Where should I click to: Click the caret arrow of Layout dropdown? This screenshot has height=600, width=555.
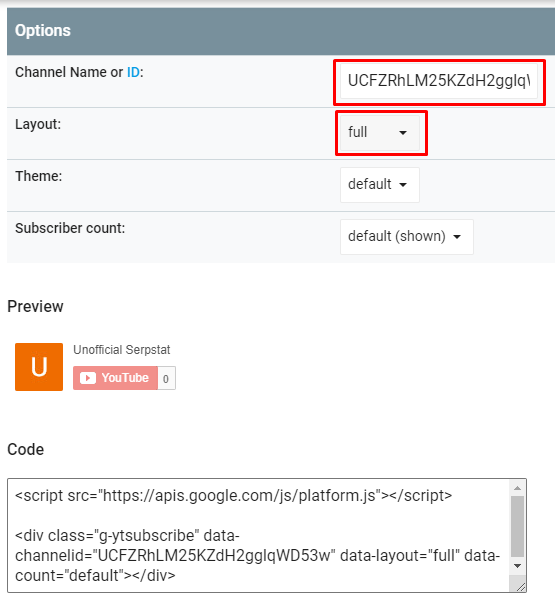pyautogui.click(x=403, y=133)
